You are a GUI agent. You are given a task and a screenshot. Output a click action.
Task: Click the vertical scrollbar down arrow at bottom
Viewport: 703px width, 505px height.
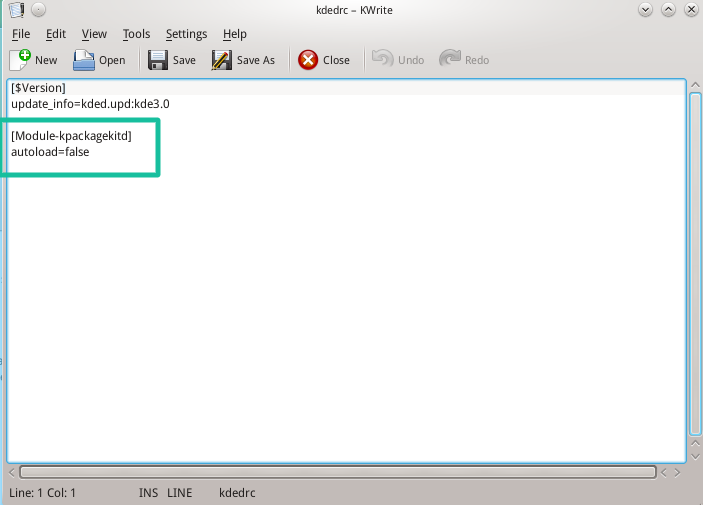tap(695, 457)
